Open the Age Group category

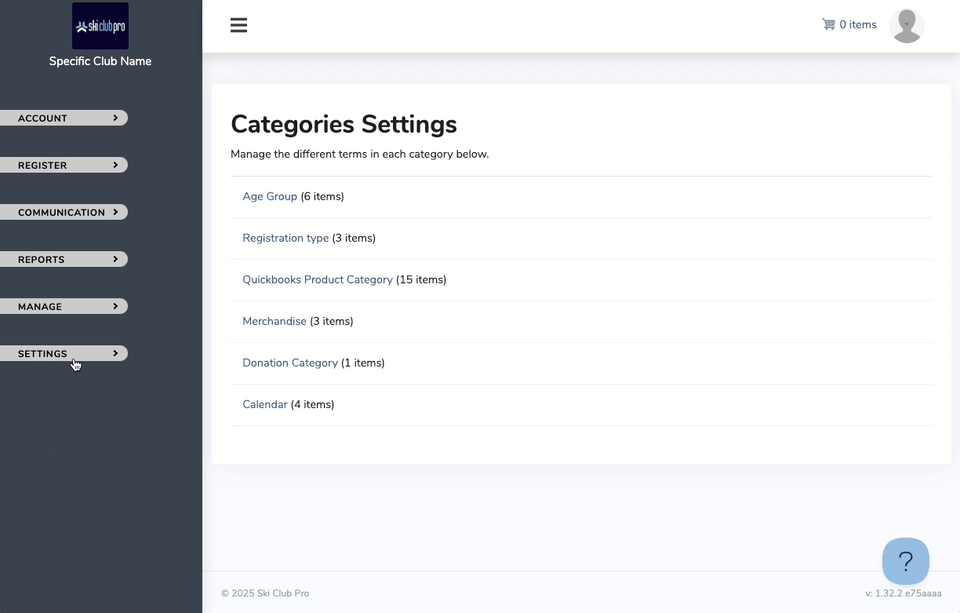pos(269,197)
